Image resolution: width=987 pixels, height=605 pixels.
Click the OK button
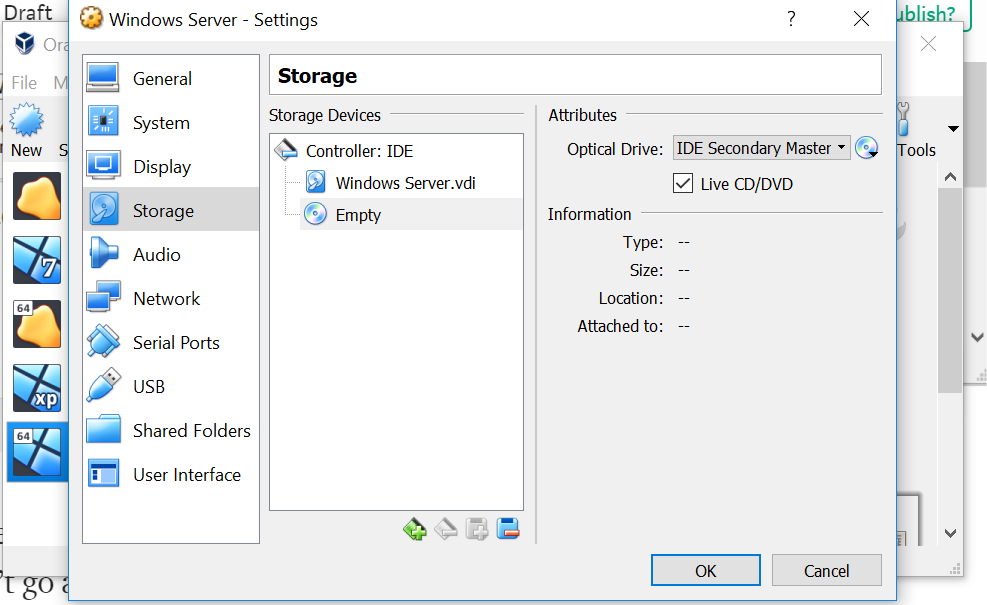click(706, 570)
